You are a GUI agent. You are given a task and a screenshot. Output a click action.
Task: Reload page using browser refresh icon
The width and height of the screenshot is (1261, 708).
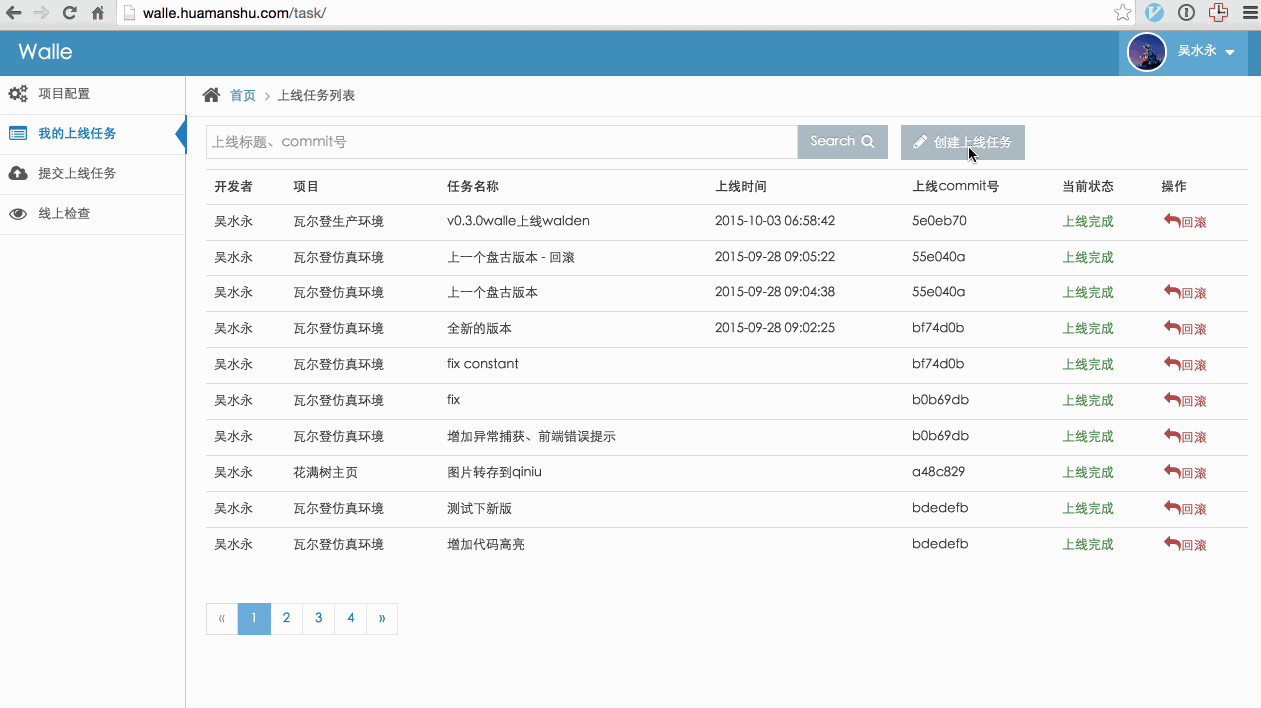pyautogui.click(x=69, y=13)
